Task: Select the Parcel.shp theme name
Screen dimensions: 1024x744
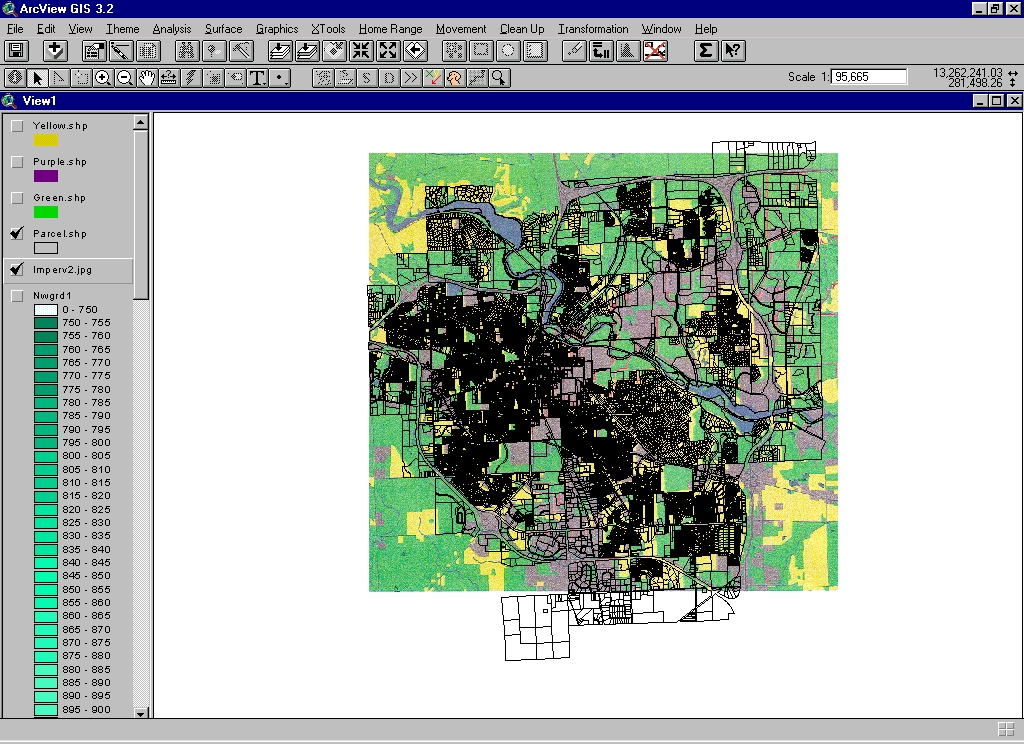Action: point(59,234)
